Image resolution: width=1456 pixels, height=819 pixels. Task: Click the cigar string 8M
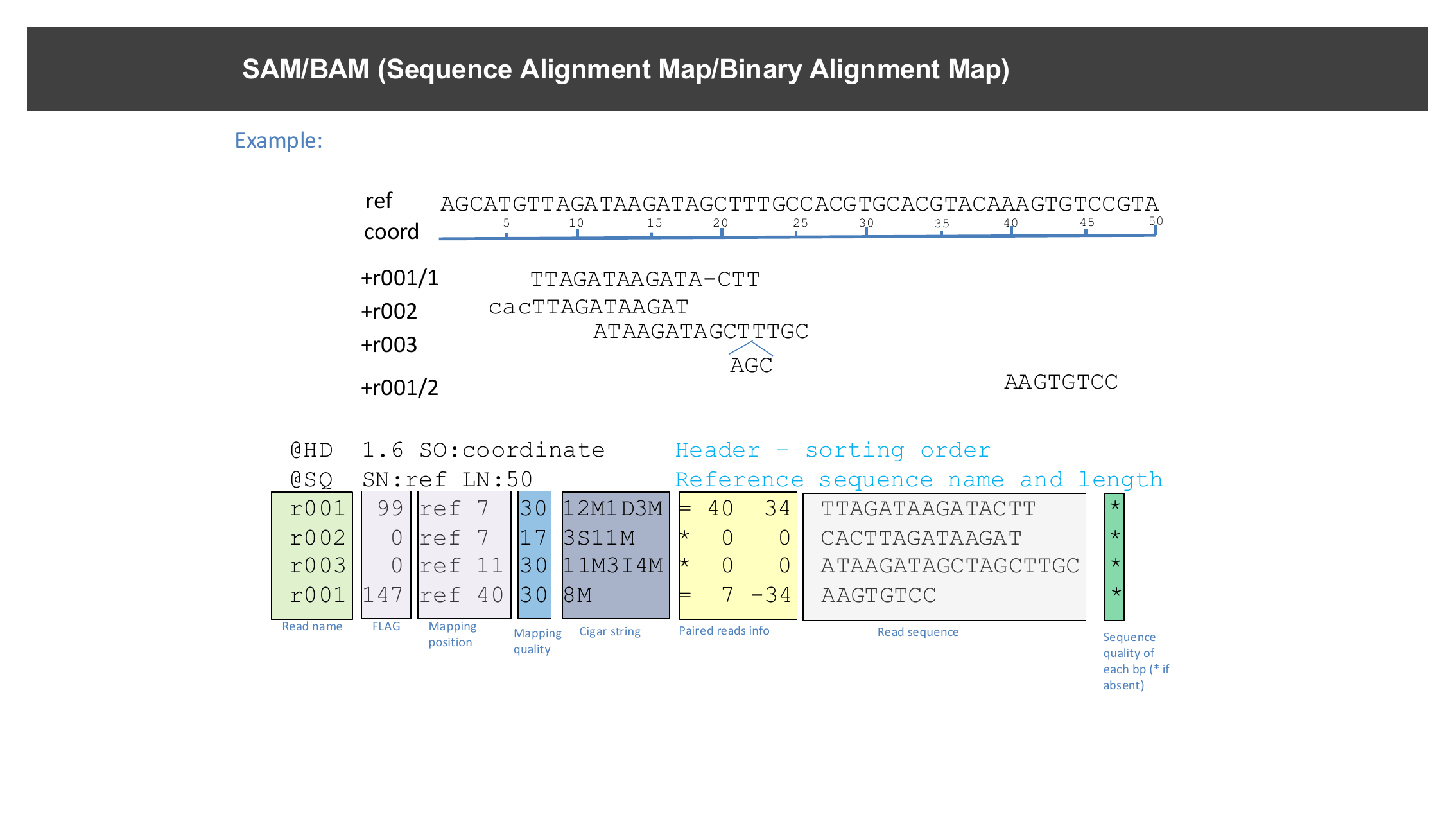coord(578,595)
